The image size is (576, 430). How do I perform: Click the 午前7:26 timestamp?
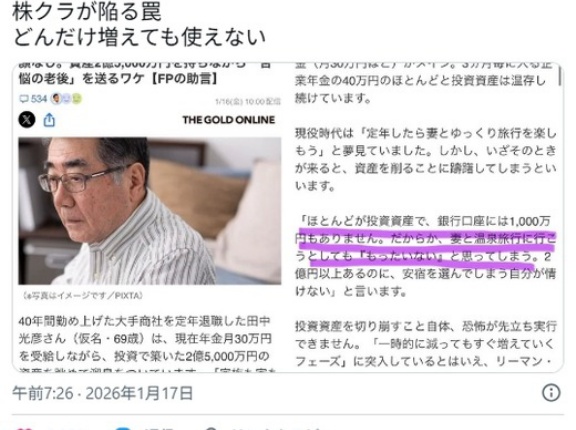43,393
